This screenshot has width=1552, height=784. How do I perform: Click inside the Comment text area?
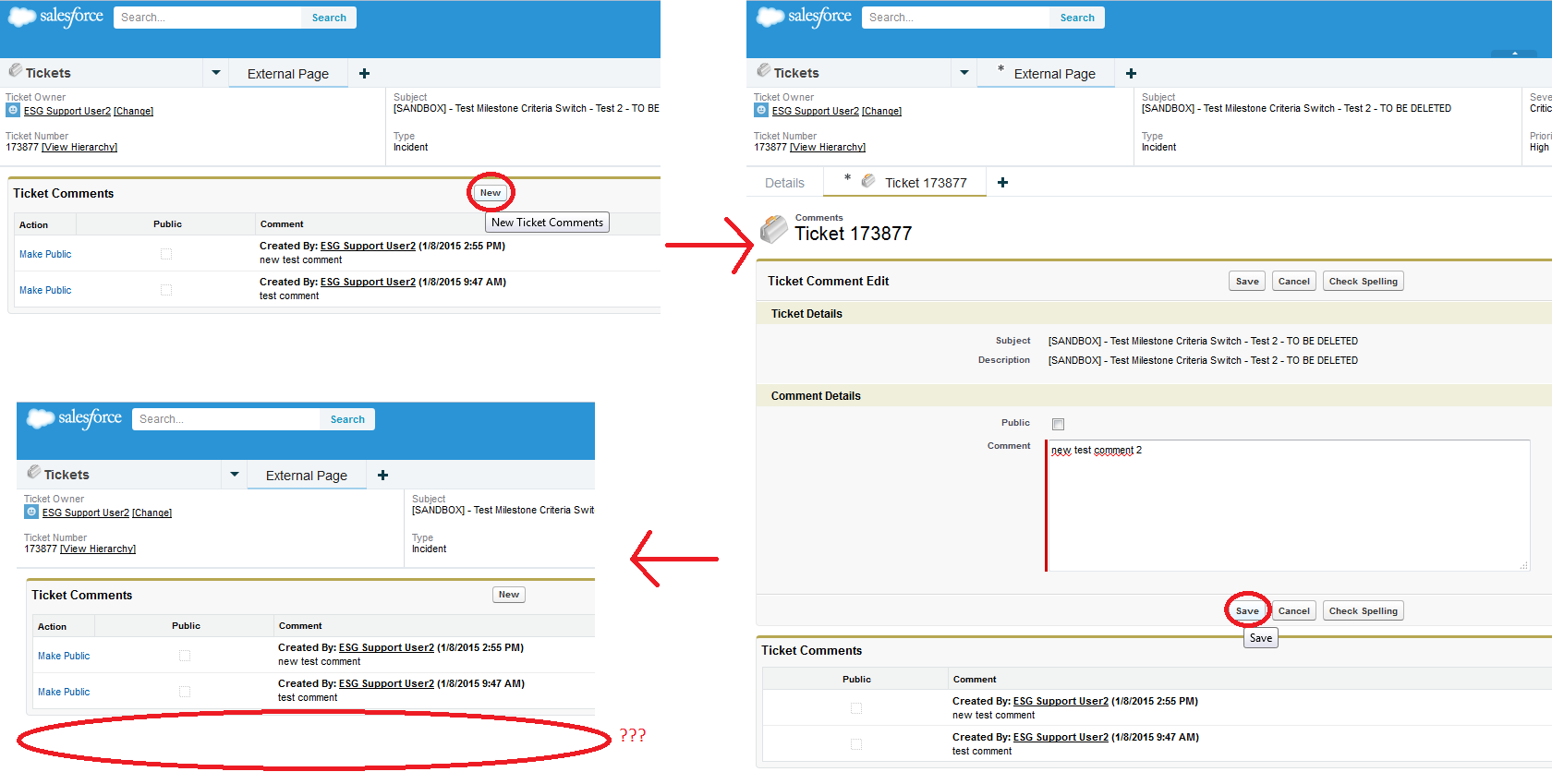point(1289,505)
